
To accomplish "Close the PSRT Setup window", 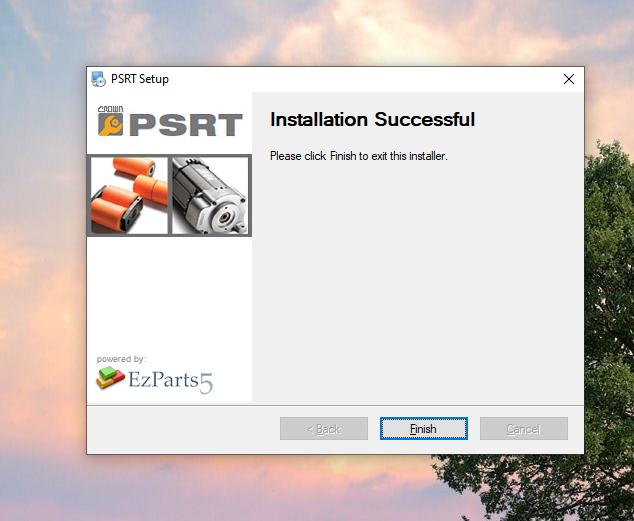I will pos(568,79).
